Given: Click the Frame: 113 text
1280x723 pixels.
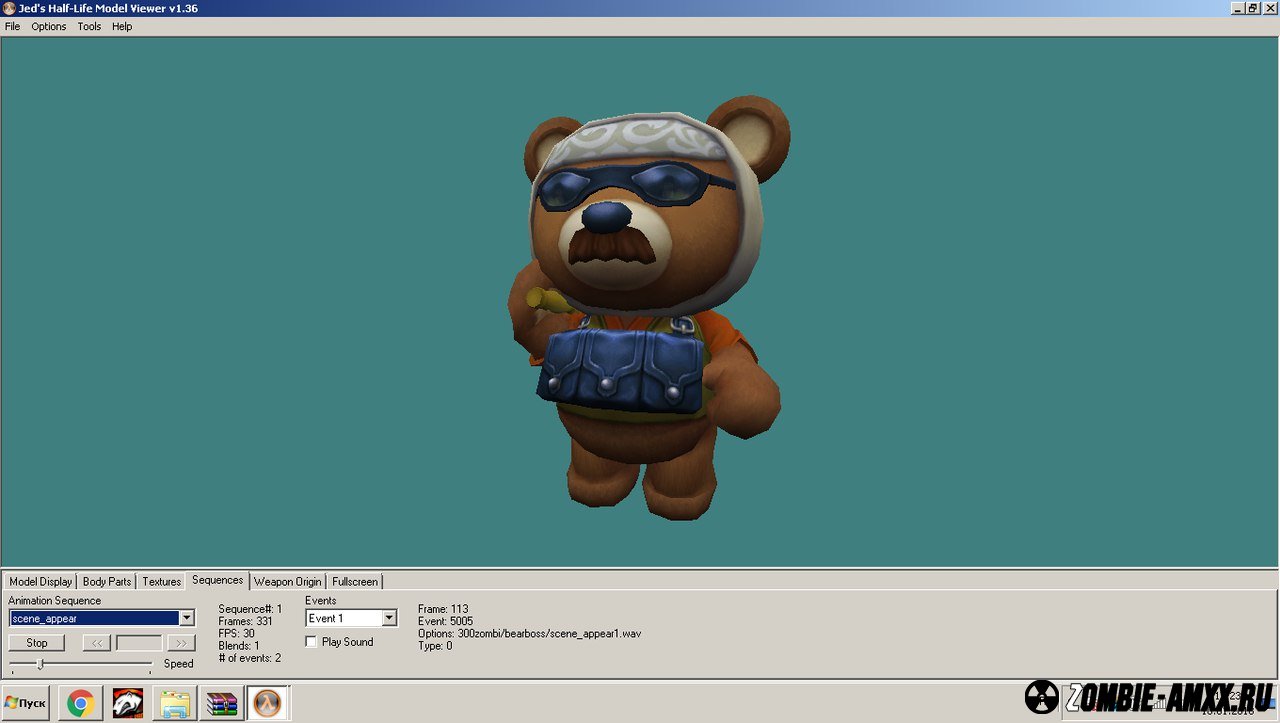Looking at the screenshot, I should point(443,609).
